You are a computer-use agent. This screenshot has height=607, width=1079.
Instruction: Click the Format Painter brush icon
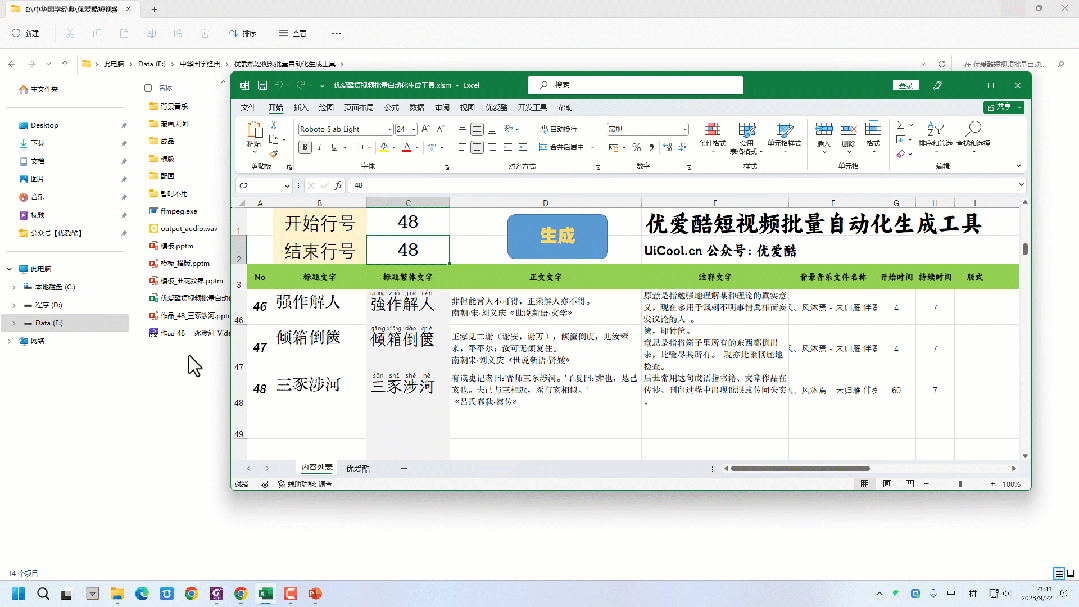(x=274, y=153)
